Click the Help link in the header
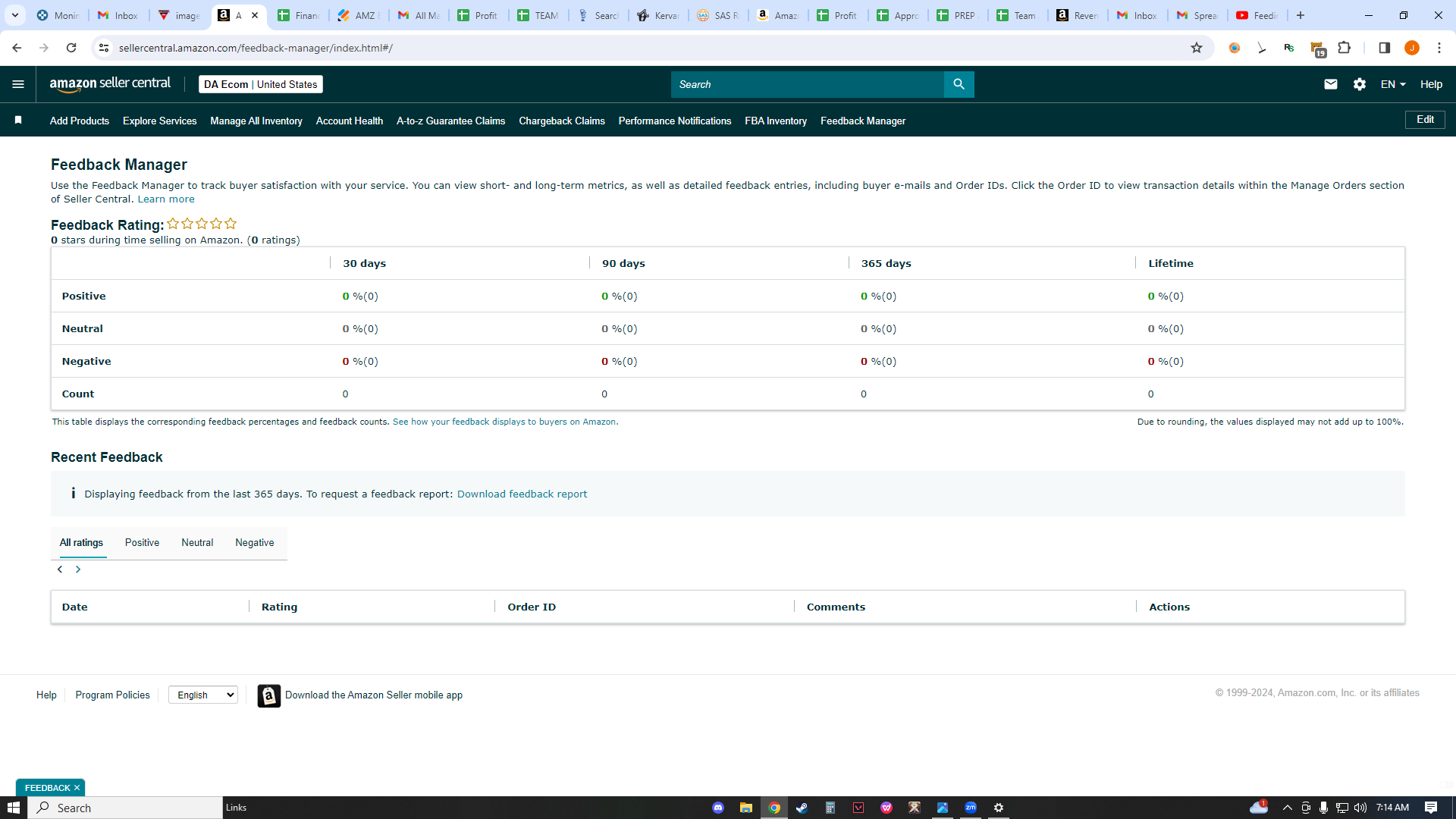 (x=1431, y=84)
